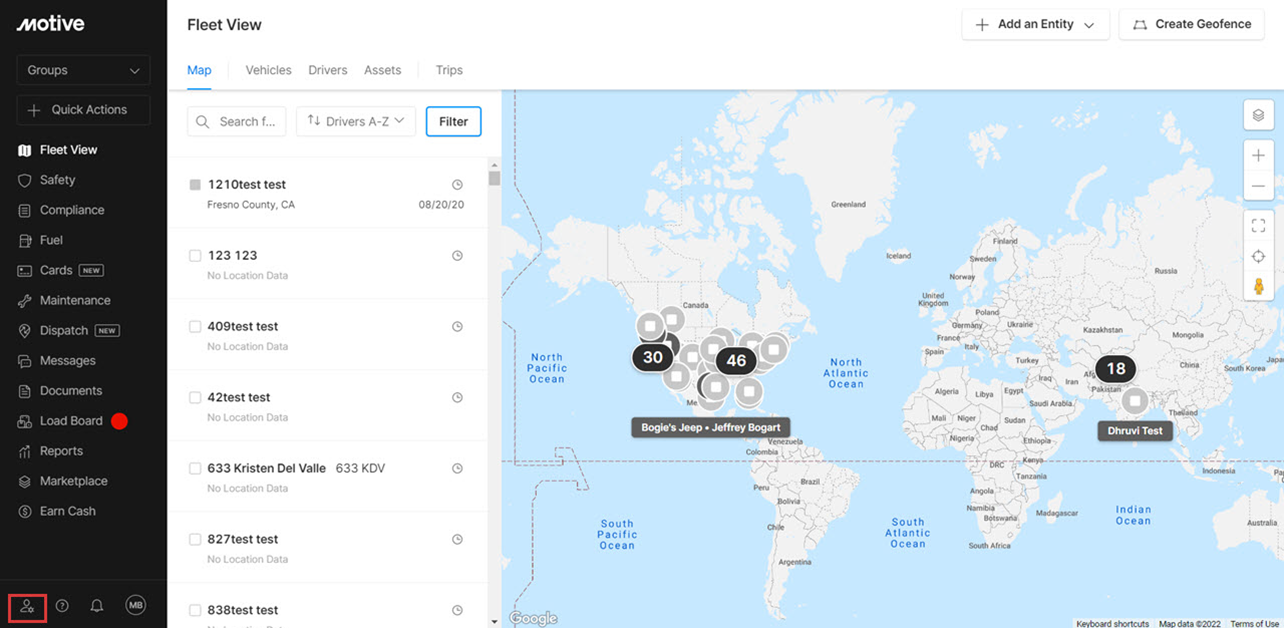The image size is (1284, 628).
Task: Open Messages in the sidebar
Action: point(68,360)
